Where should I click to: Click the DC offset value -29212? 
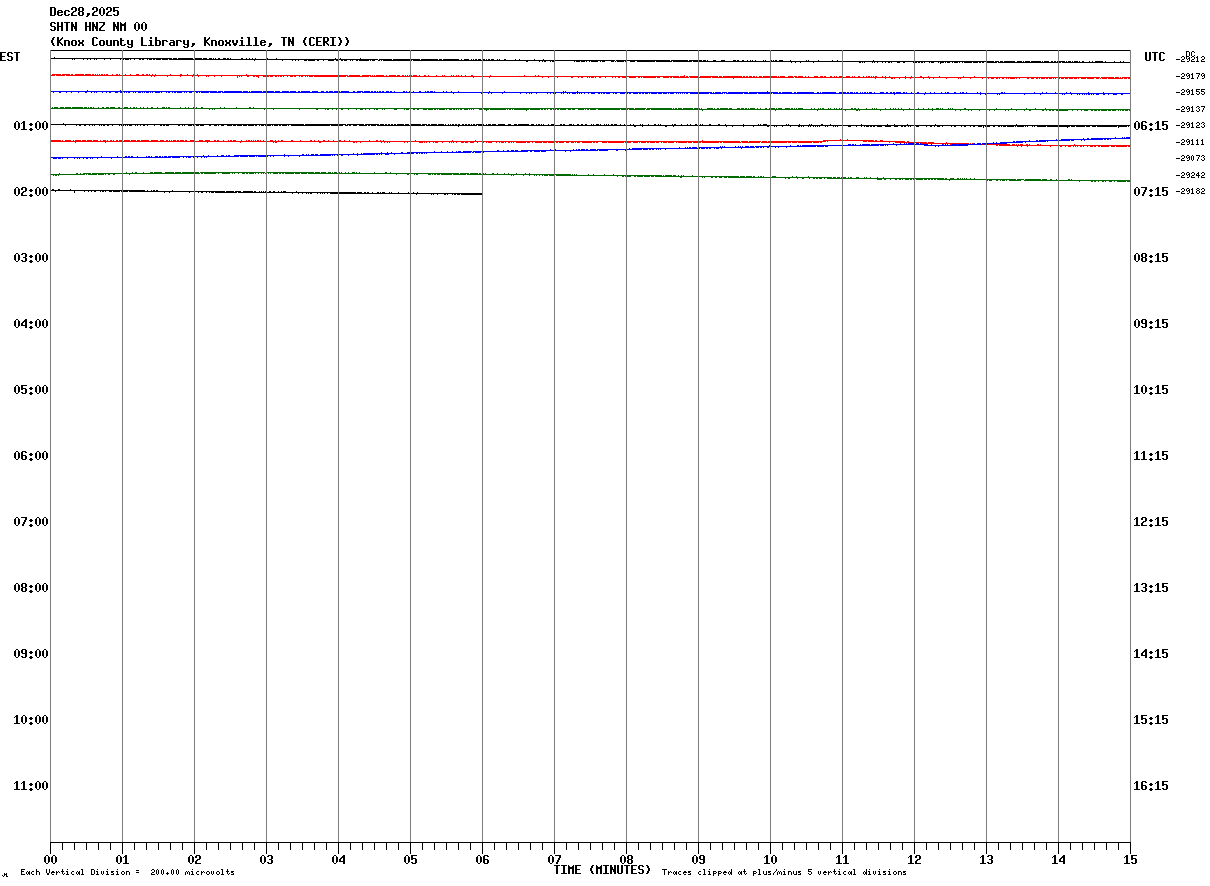[1191, 60]
